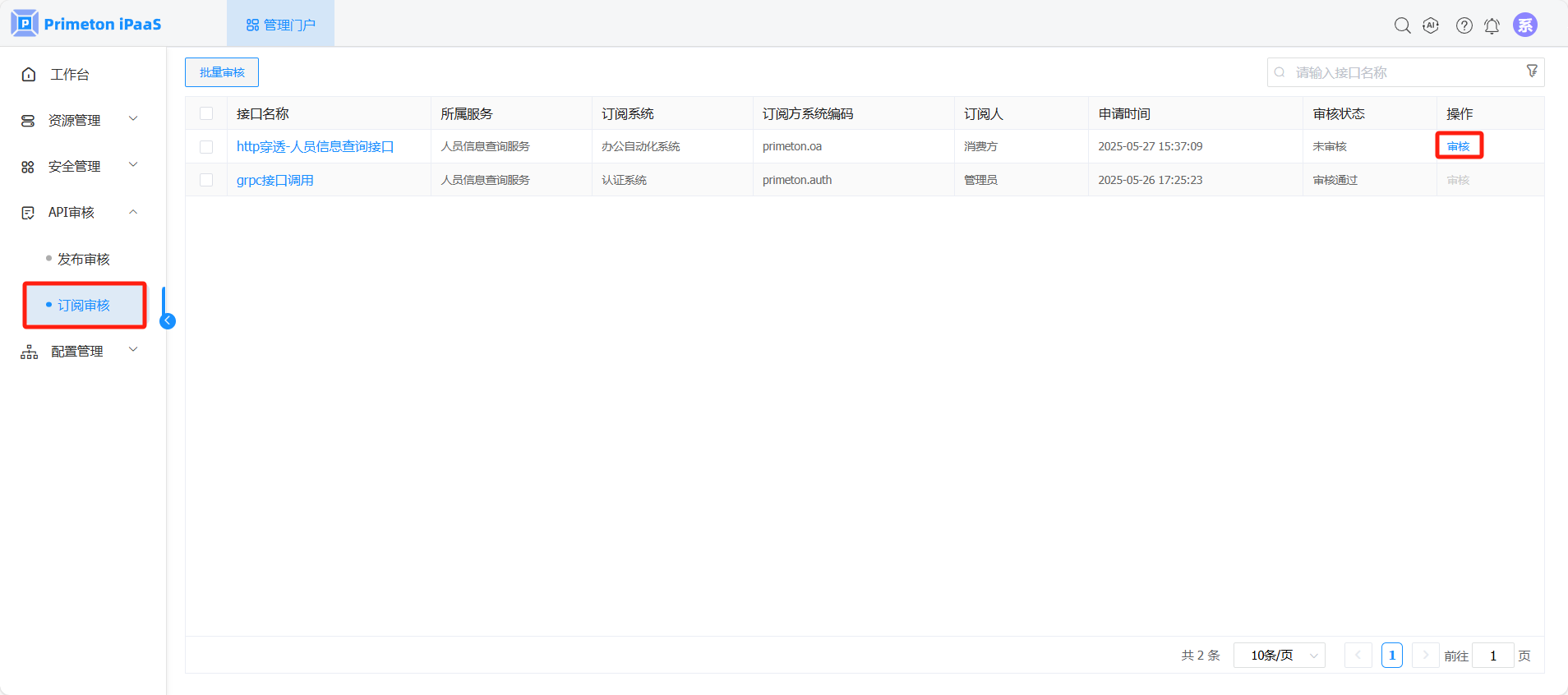Click the 批量审核 button
Viewport: 1568px width, 695px height.
click(x=222, y=72)
